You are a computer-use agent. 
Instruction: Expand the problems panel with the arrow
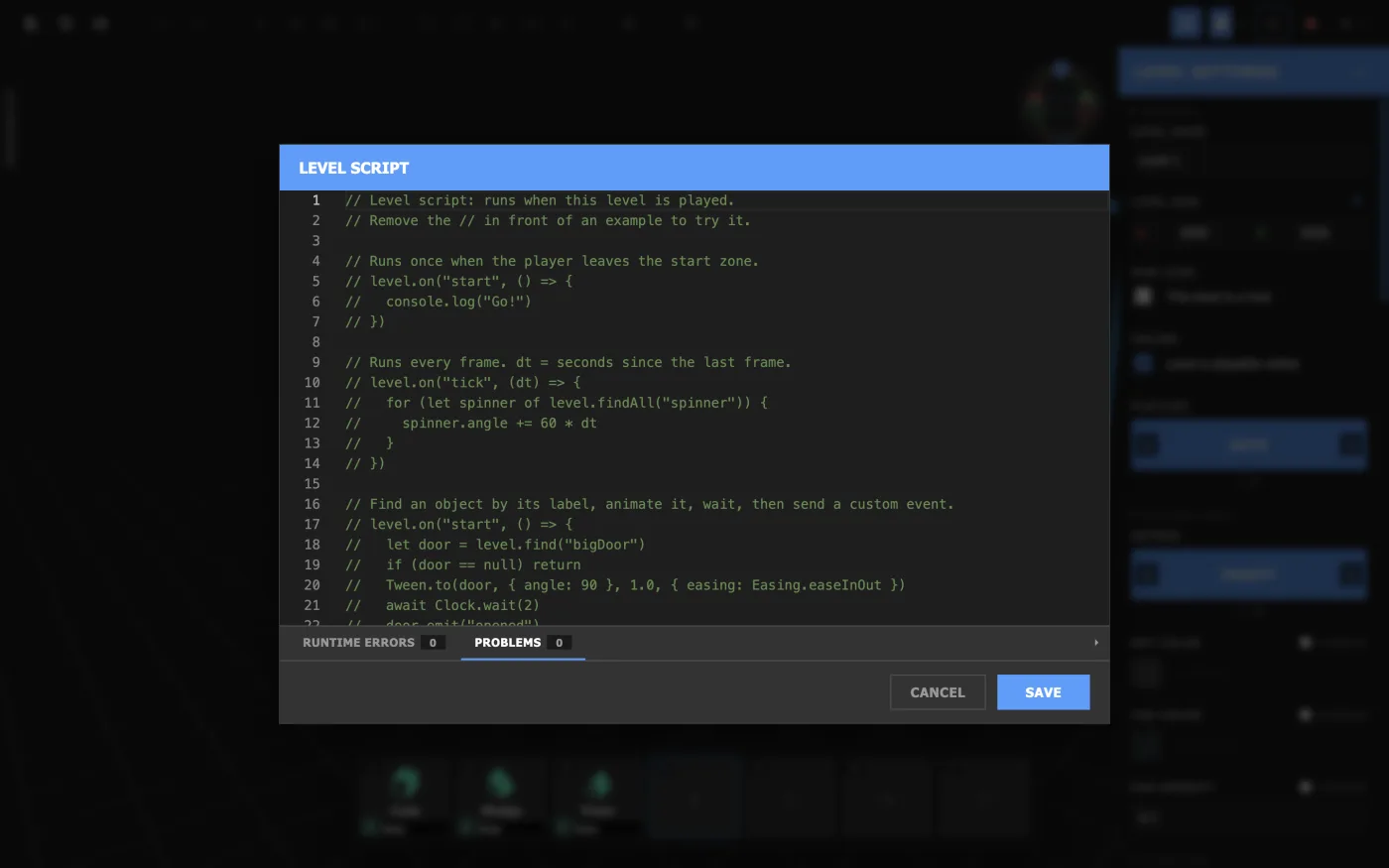pyautogui.click(x=1096, y=643)
